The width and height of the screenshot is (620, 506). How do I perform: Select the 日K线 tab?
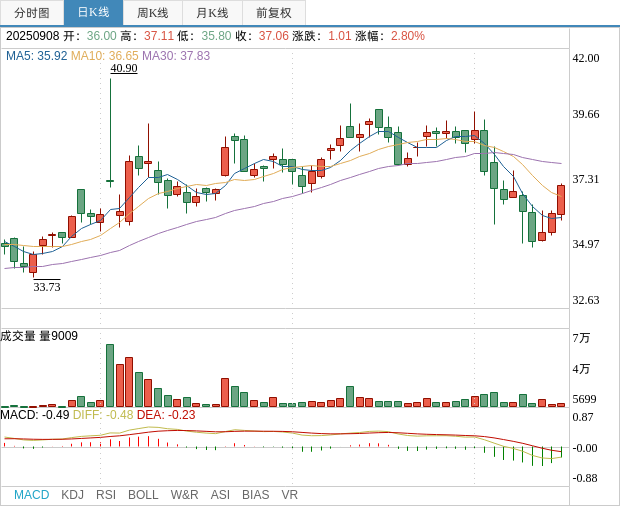click(x=93, y=13)
